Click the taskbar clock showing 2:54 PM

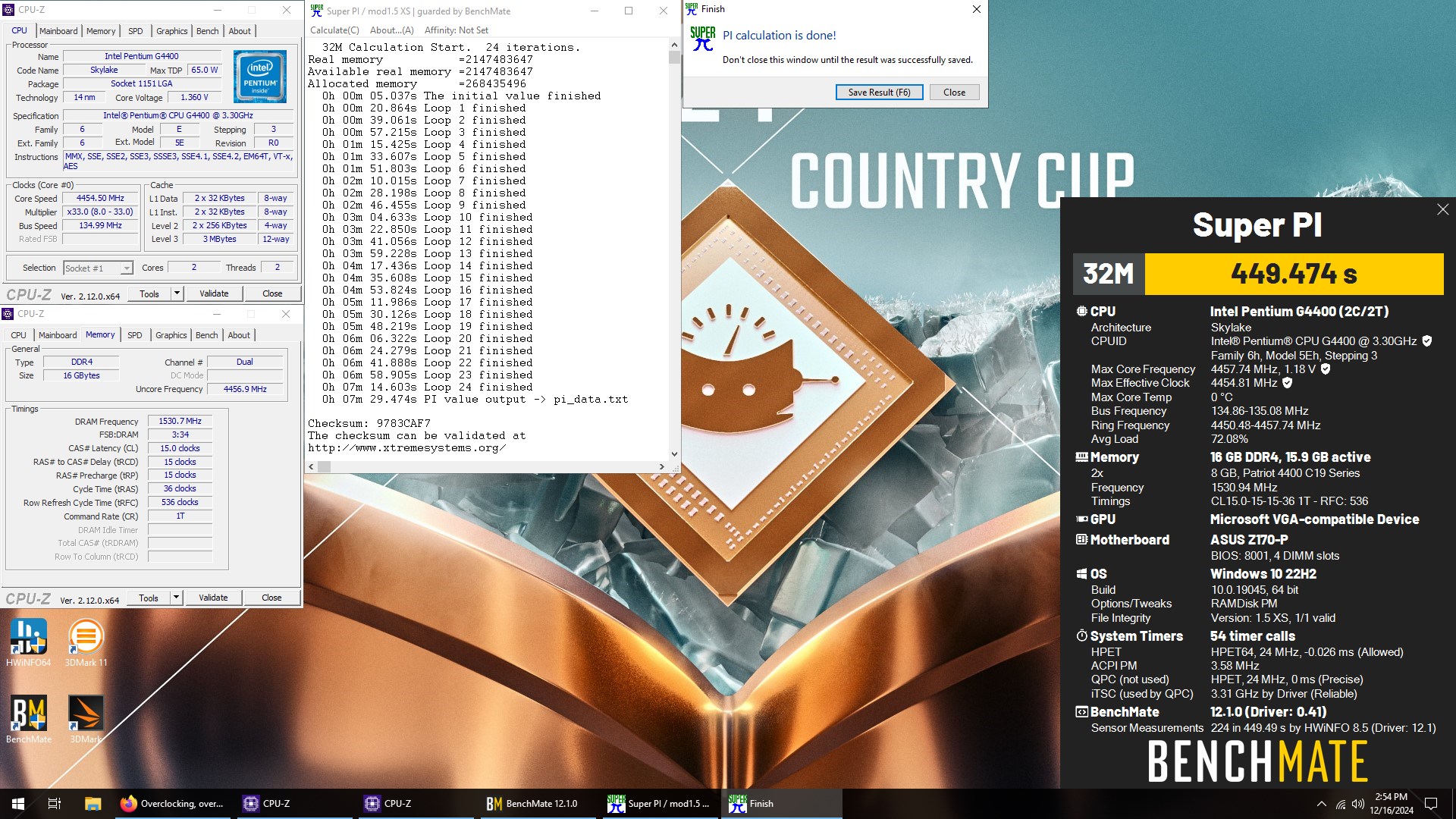pyautogui.click(x=1391, y=804)
